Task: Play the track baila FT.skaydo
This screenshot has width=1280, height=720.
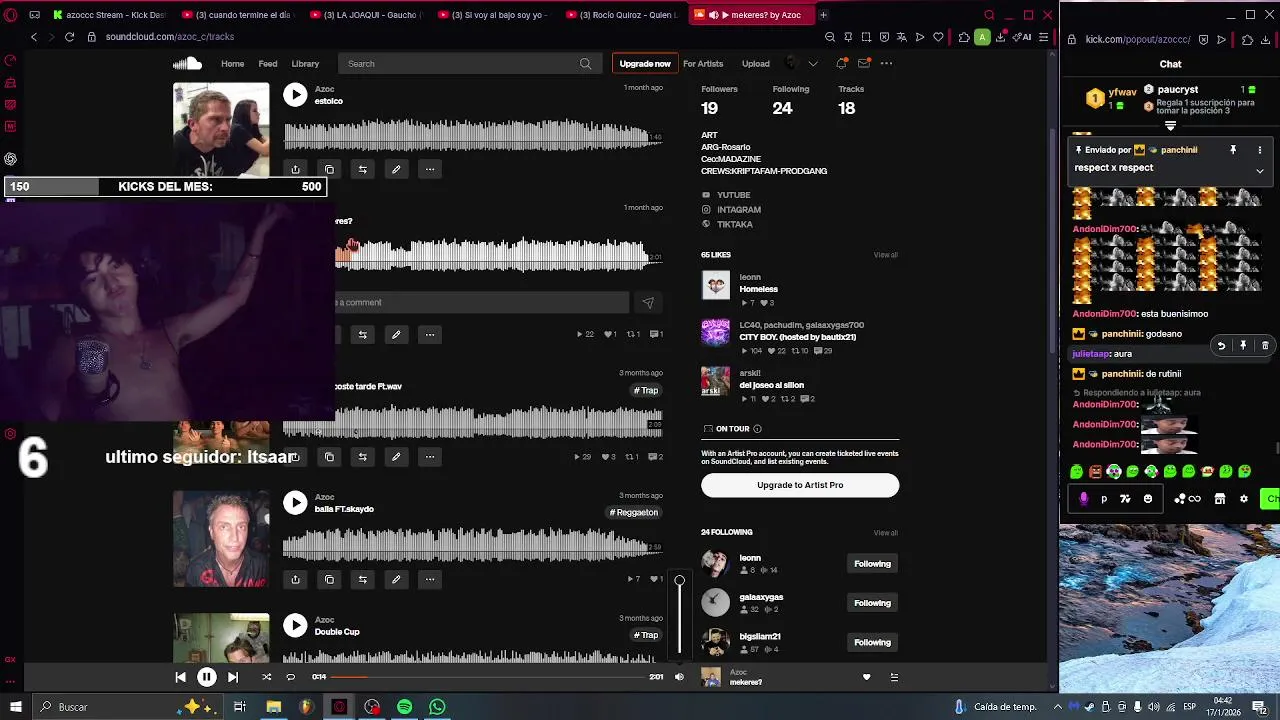Action: tap(295, 502)
